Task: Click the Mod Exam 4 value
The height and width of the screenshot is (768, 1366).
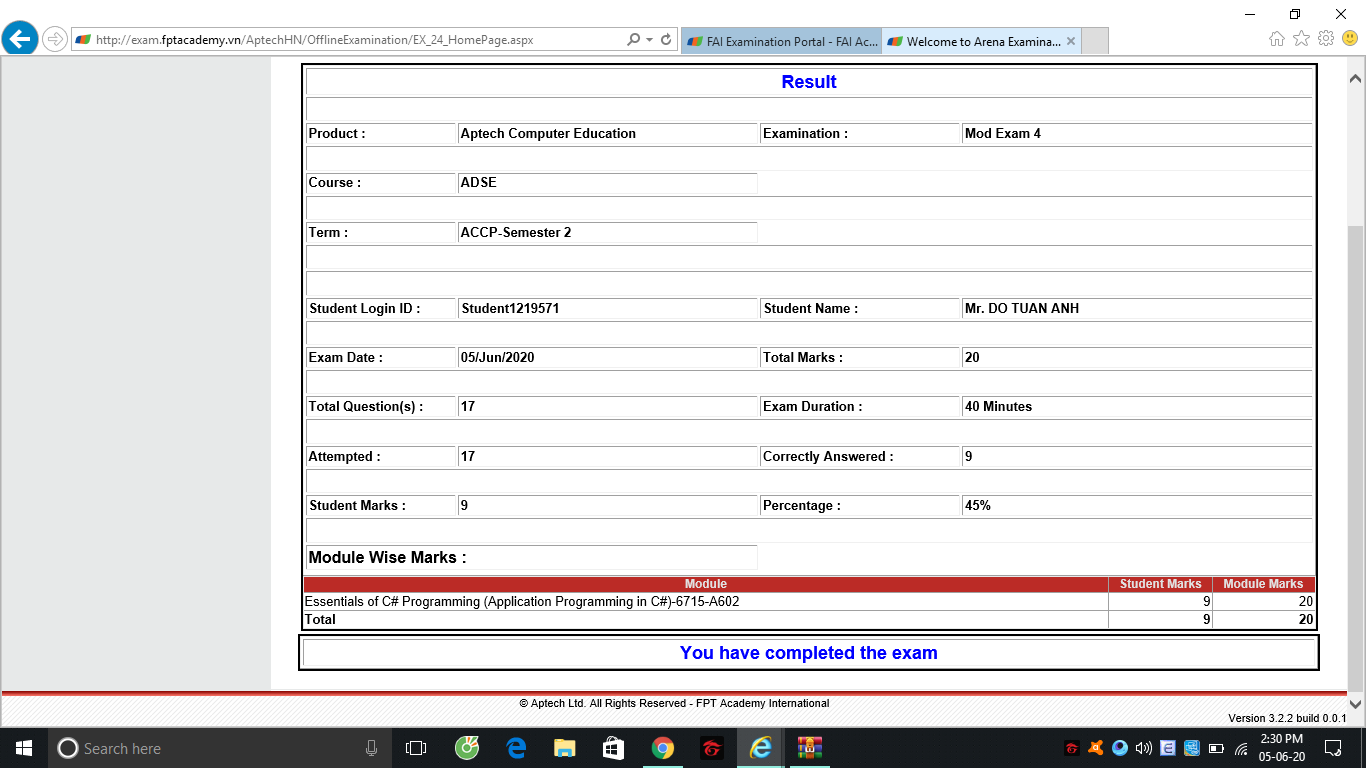Action: (1003, 133)
